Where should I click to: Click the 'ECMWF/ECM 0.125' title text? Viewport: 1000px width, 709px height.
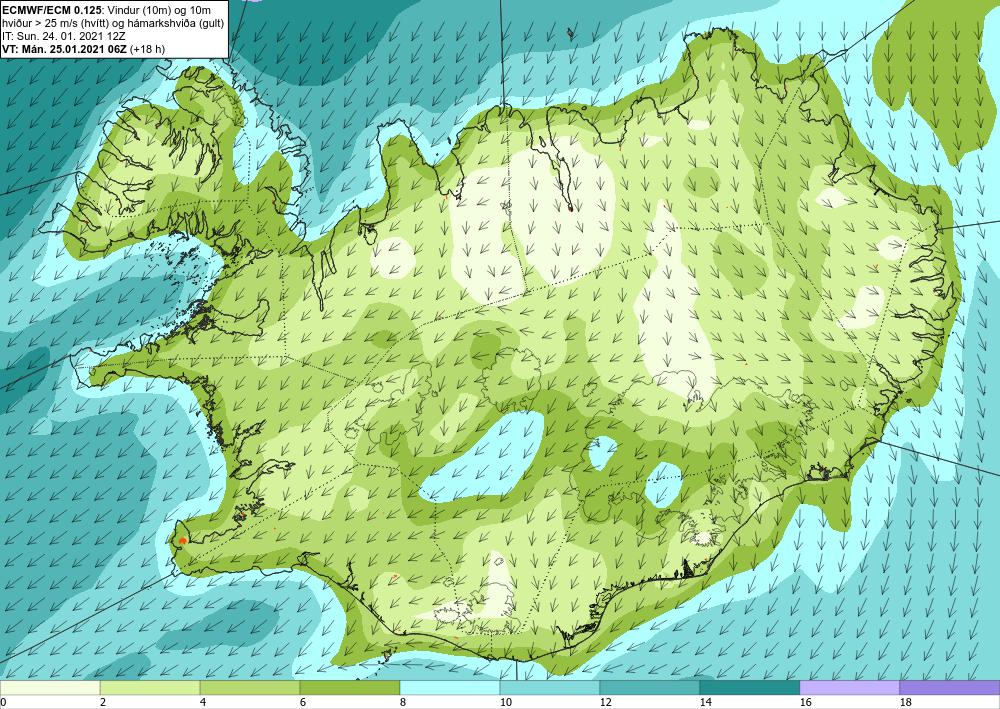pyautogui.click(x=52, y=10)
